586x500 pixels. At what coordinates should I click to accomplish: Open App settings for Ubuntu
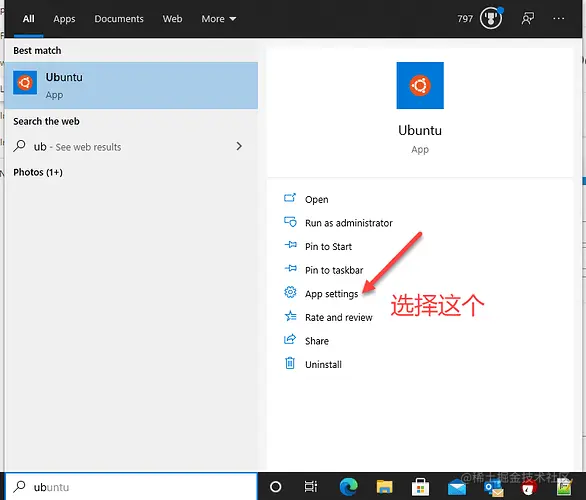click(331, 294)
